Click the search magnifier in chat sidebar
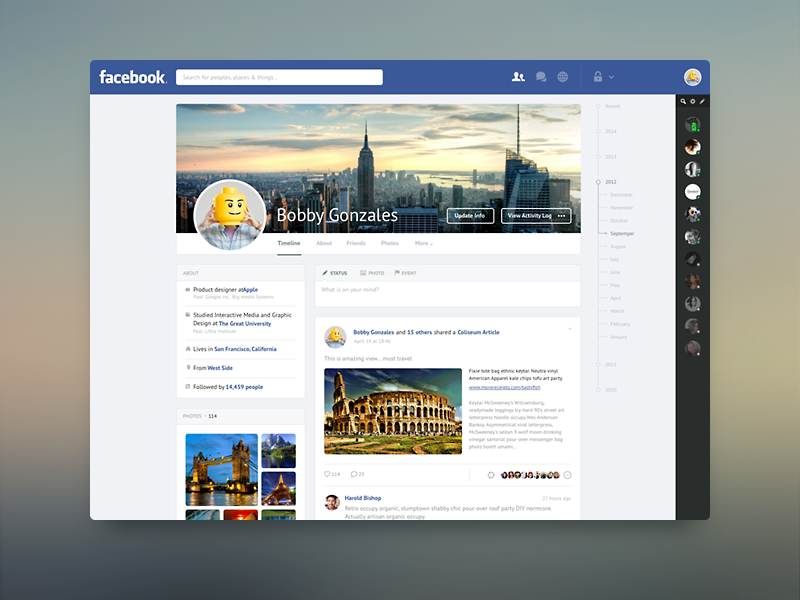 pos(683,101)
